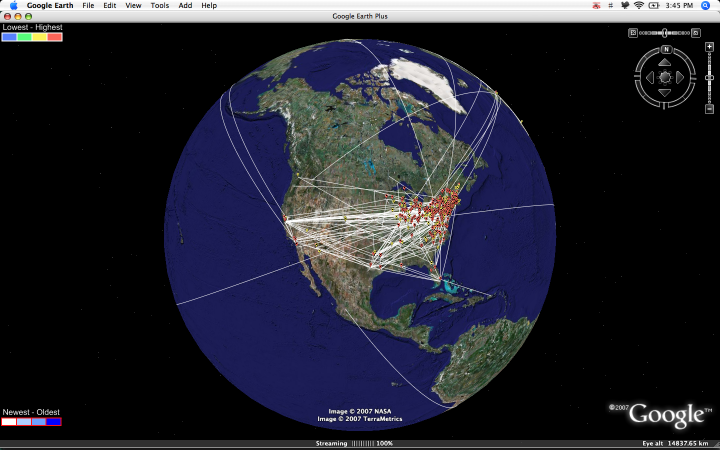The height and width of the screenshot is (450, 720).
Task: Click the hash-shaped menu bar icon
Action: pyautogui.click(x=610, y=6)
